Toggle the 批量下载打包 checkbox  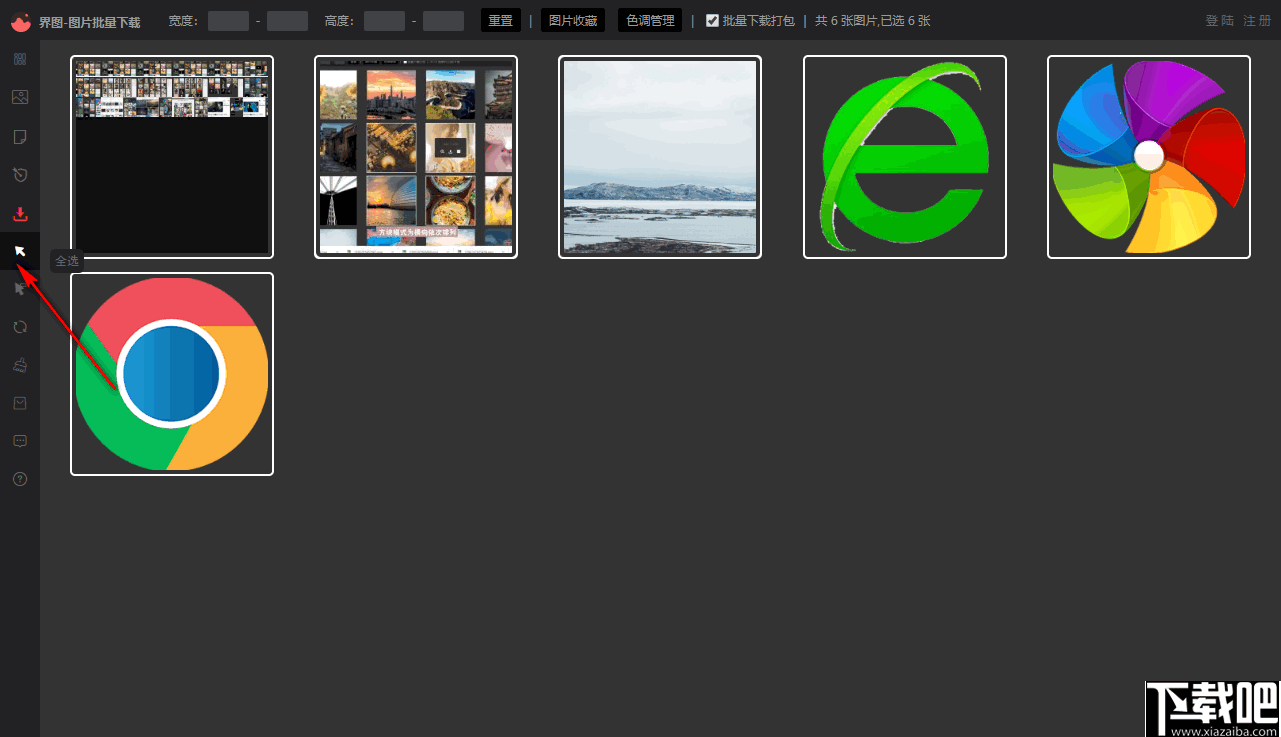point(712,20)
